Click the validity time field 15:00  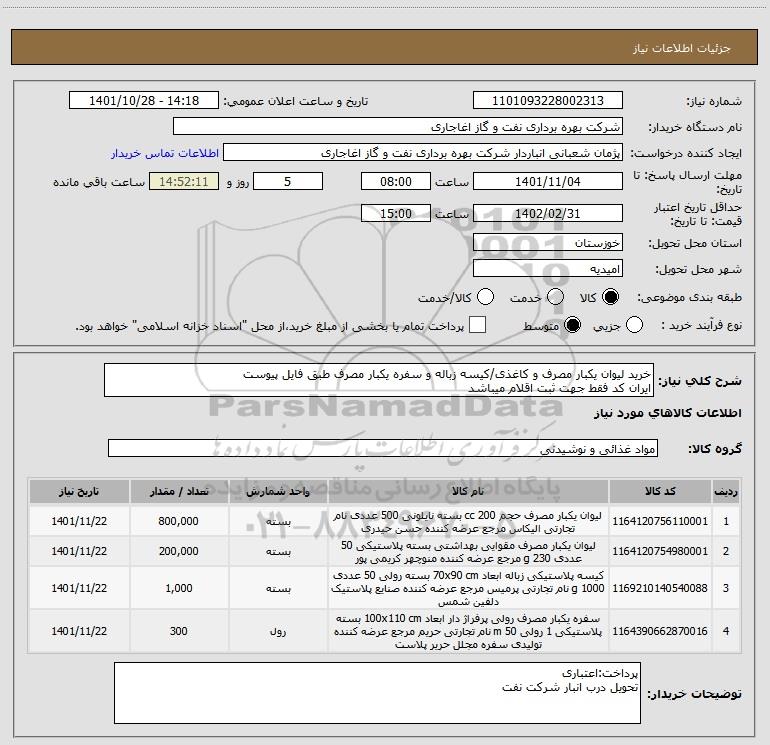pyautogui.click(x=396, y=214)
